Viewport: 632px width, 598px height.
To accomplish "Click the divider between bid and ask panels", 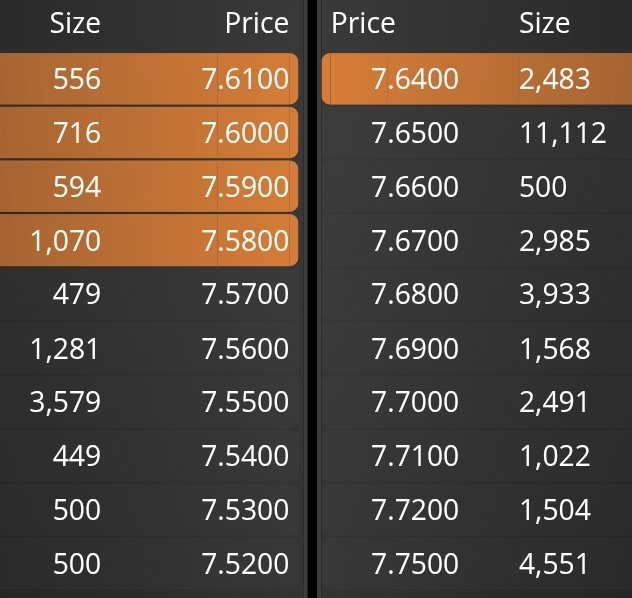I will click(x=311, y=300).
